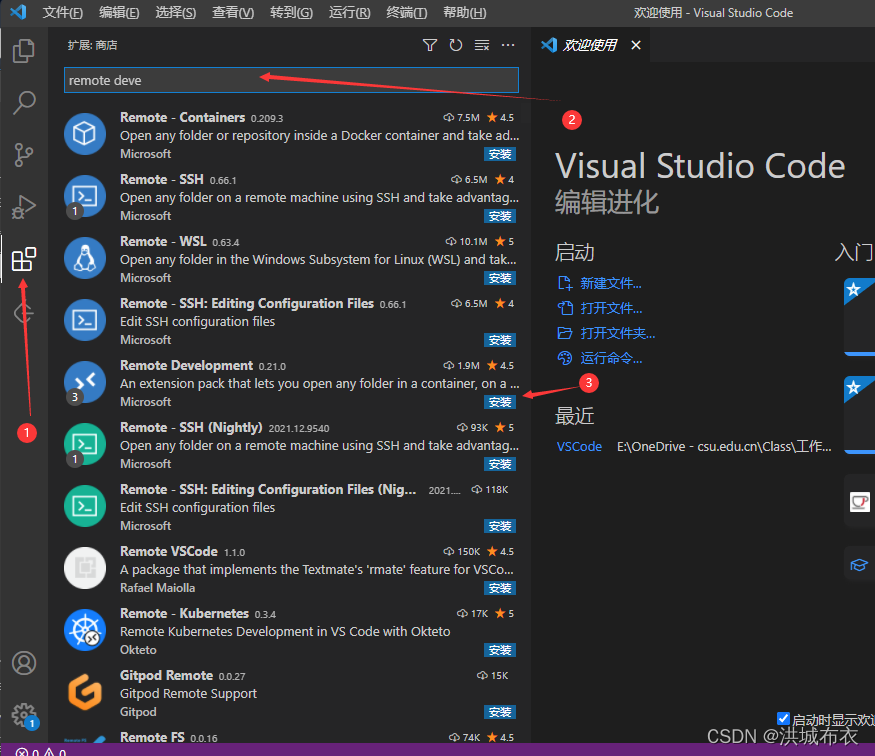Screen dimensions: 875x756
Task: Open extensions panel more actions menu
Action: 508,45
